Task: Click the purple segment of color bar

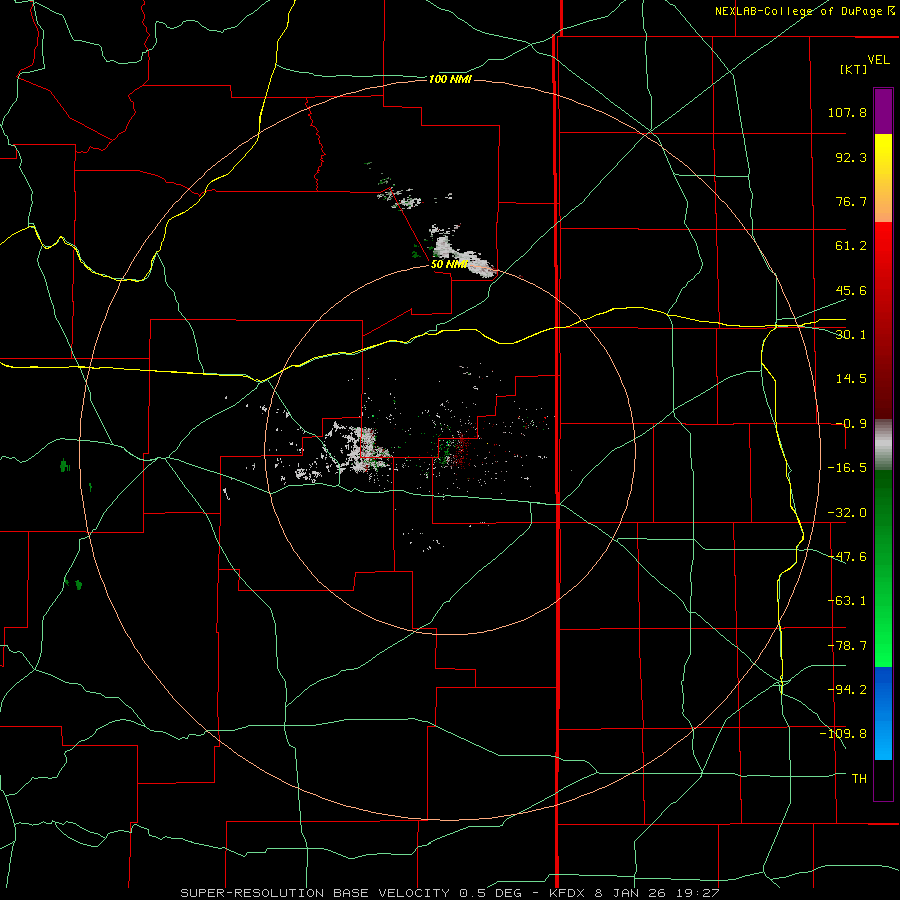Action: click(x=883, y=111)
